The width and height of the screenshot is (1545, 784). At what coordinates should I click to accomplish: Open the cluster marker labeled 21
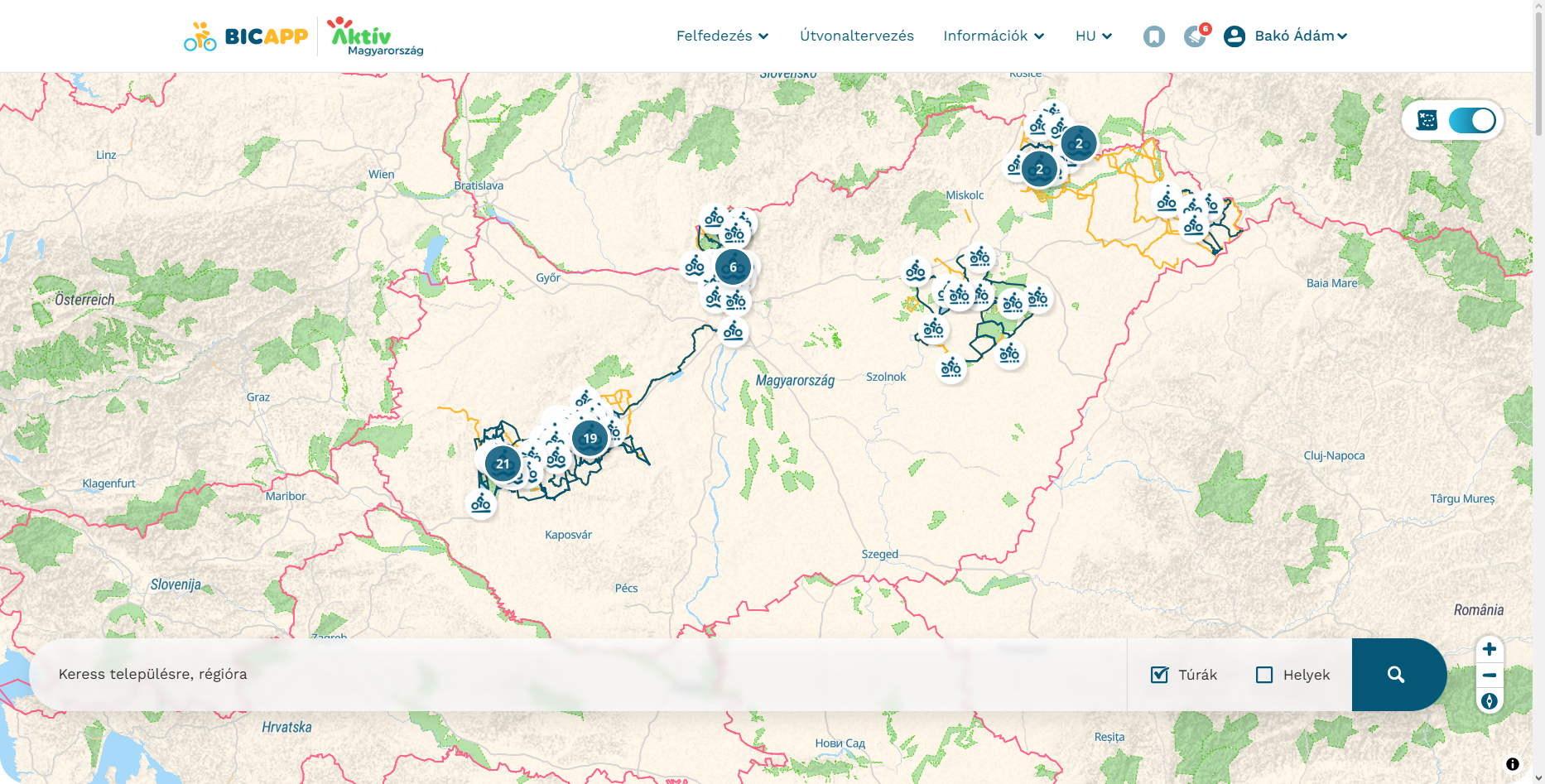click(503, 464)
